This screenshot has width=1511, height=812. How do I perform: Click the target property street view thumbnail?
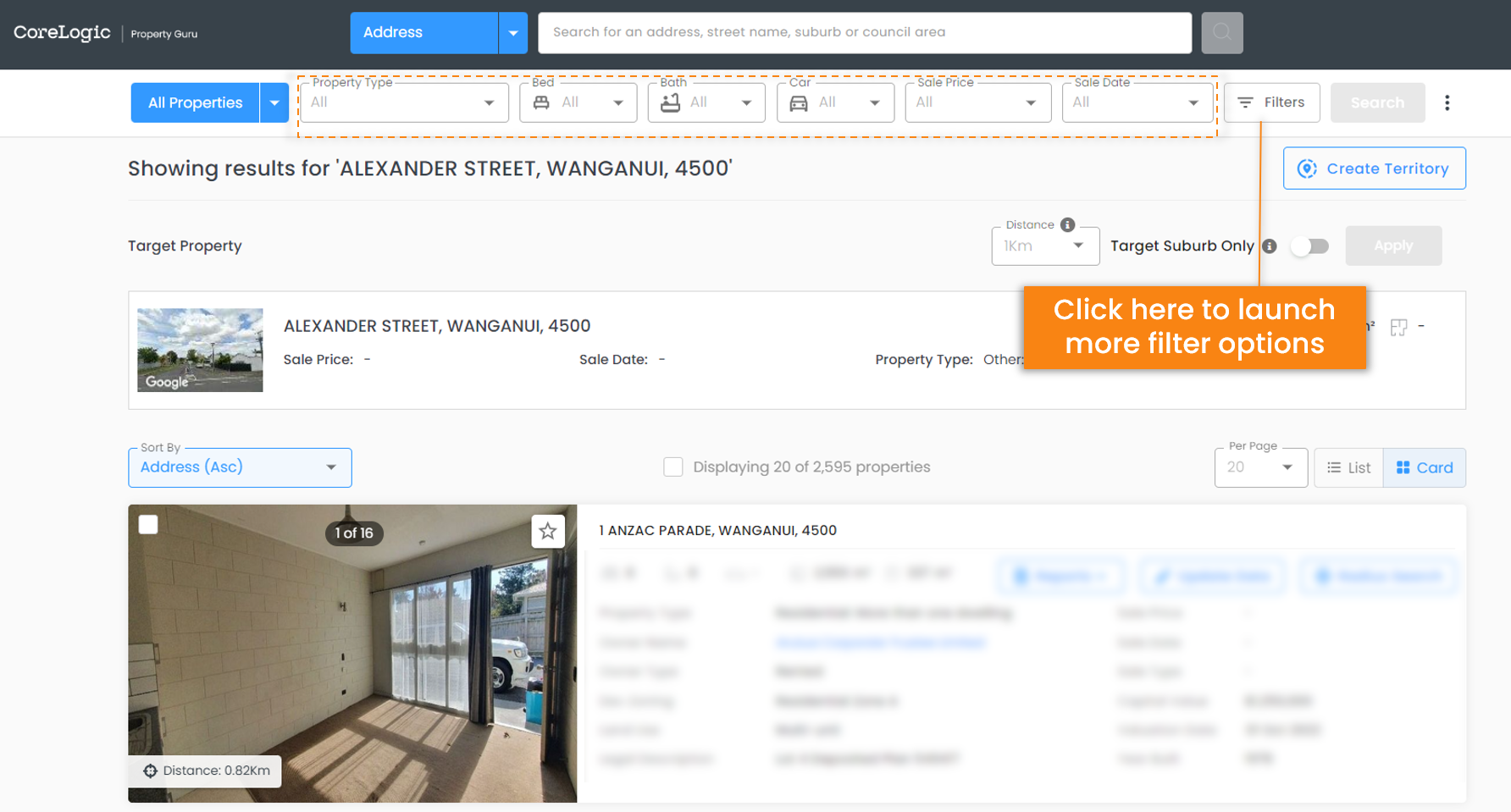200,350
